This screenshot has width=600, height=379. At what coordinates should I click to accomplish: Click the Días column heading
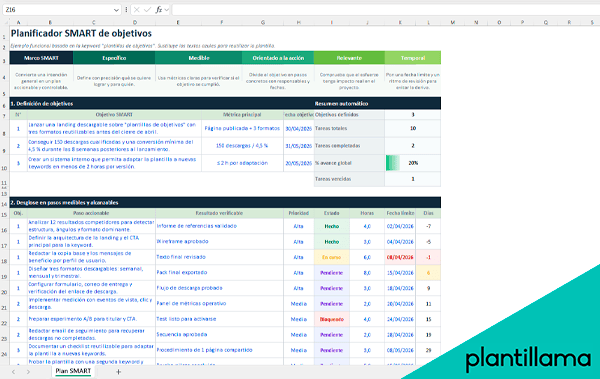click(x=428, y=213)
